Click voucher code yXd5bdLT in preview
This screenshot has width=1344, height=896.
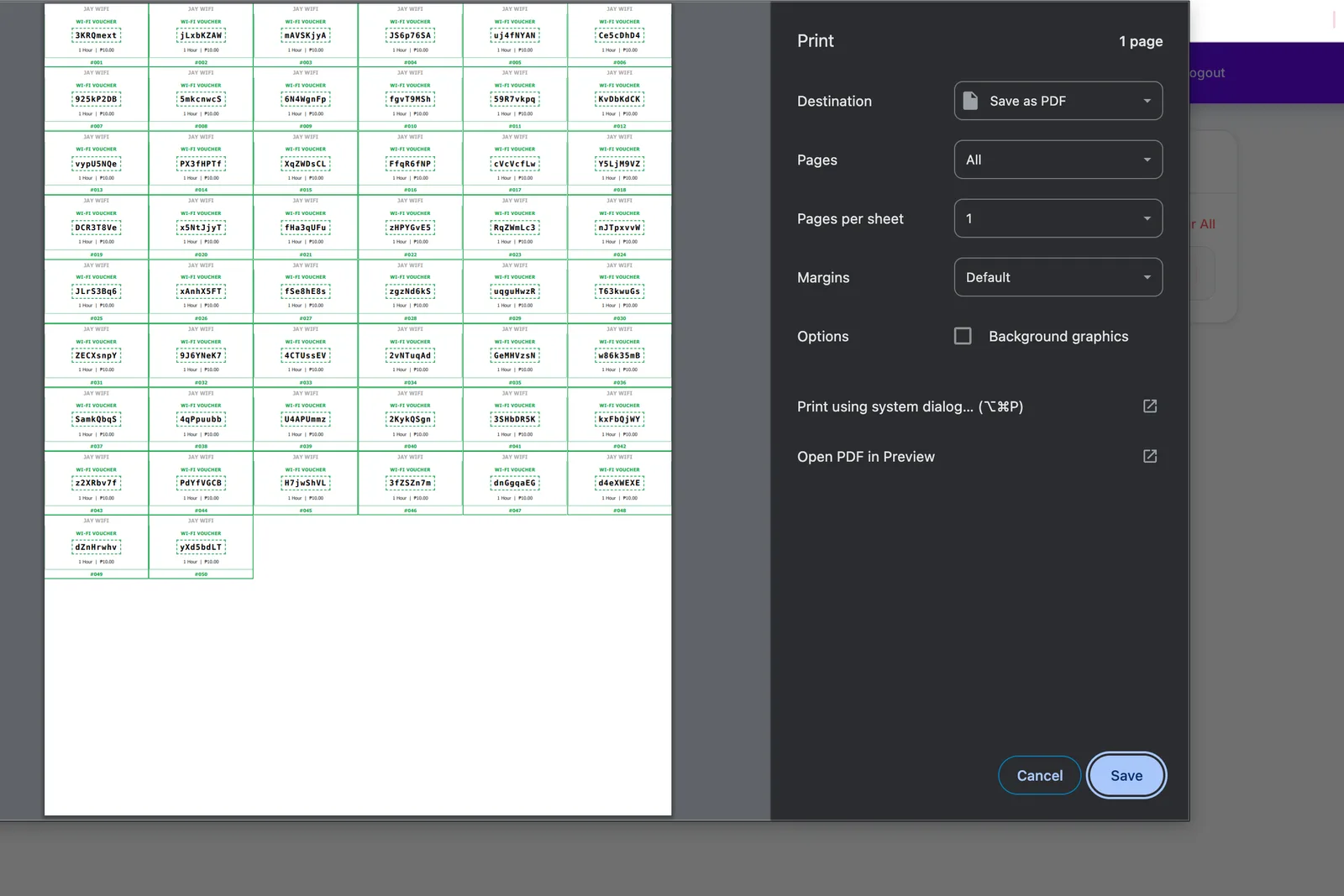(x=201, y=547)
